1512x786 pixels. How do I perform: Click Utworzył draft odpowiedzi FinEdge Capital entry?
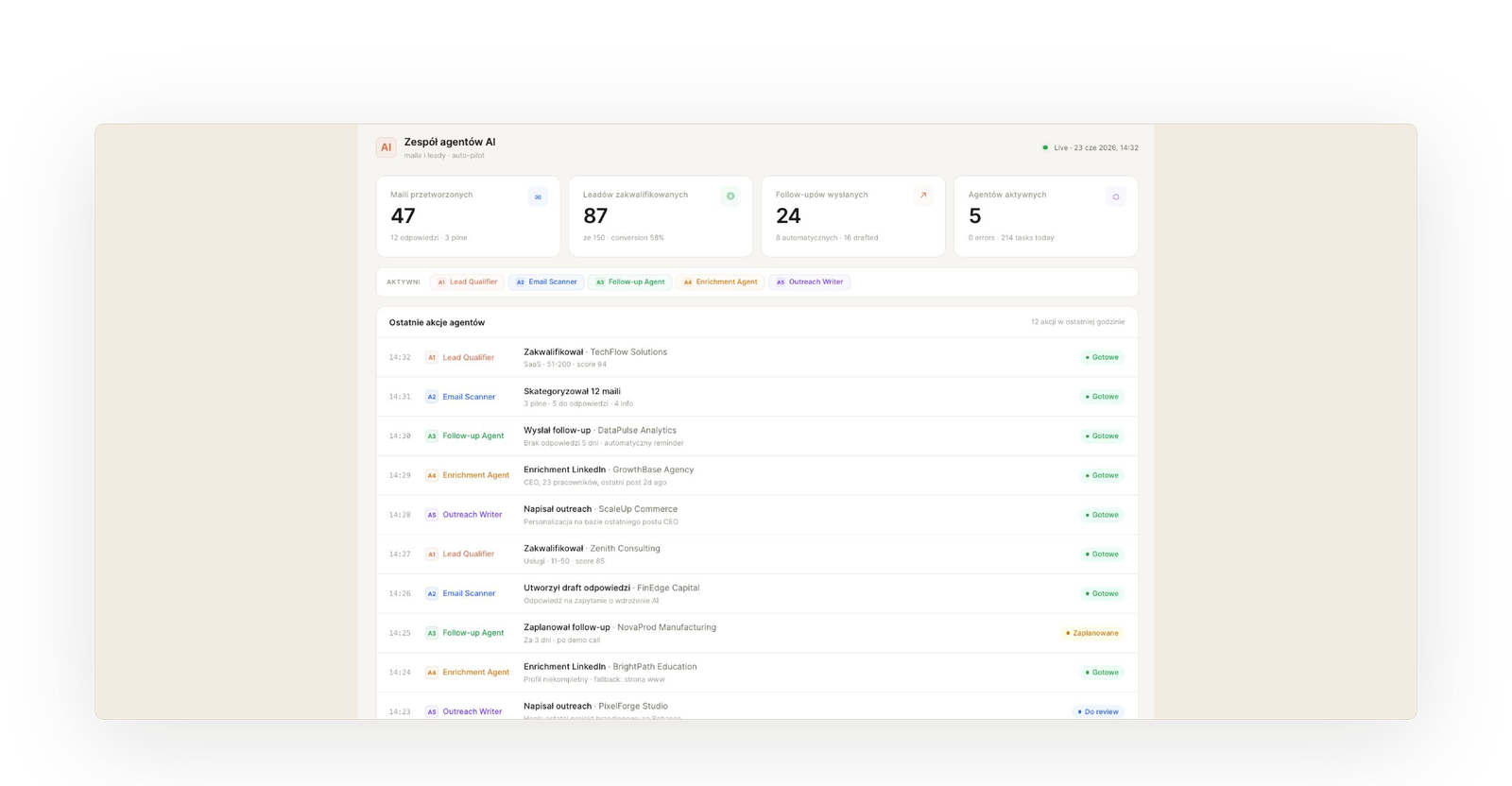pyautogui.click(x=611, y=588)
